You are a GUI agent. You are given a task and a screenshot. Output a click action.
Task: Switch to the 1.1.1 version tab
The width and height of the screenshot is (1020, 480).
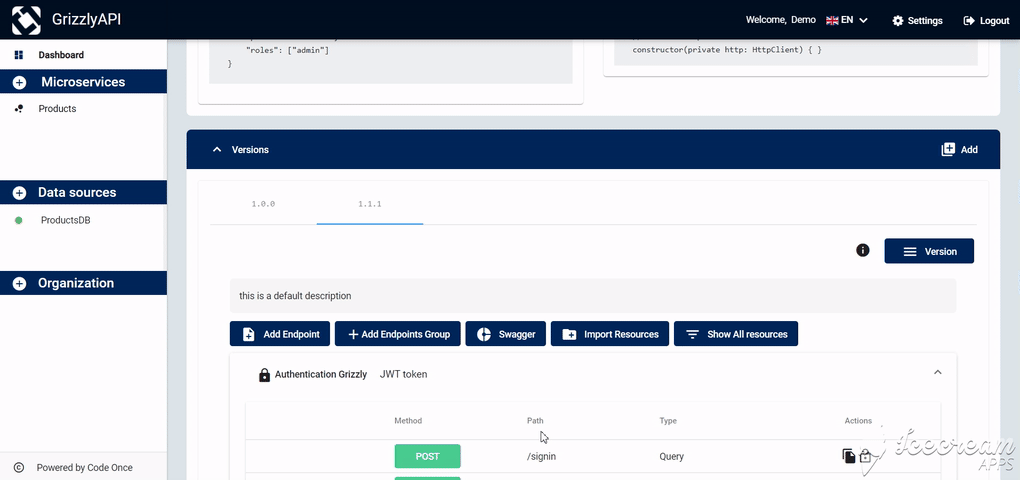(370, 204)
